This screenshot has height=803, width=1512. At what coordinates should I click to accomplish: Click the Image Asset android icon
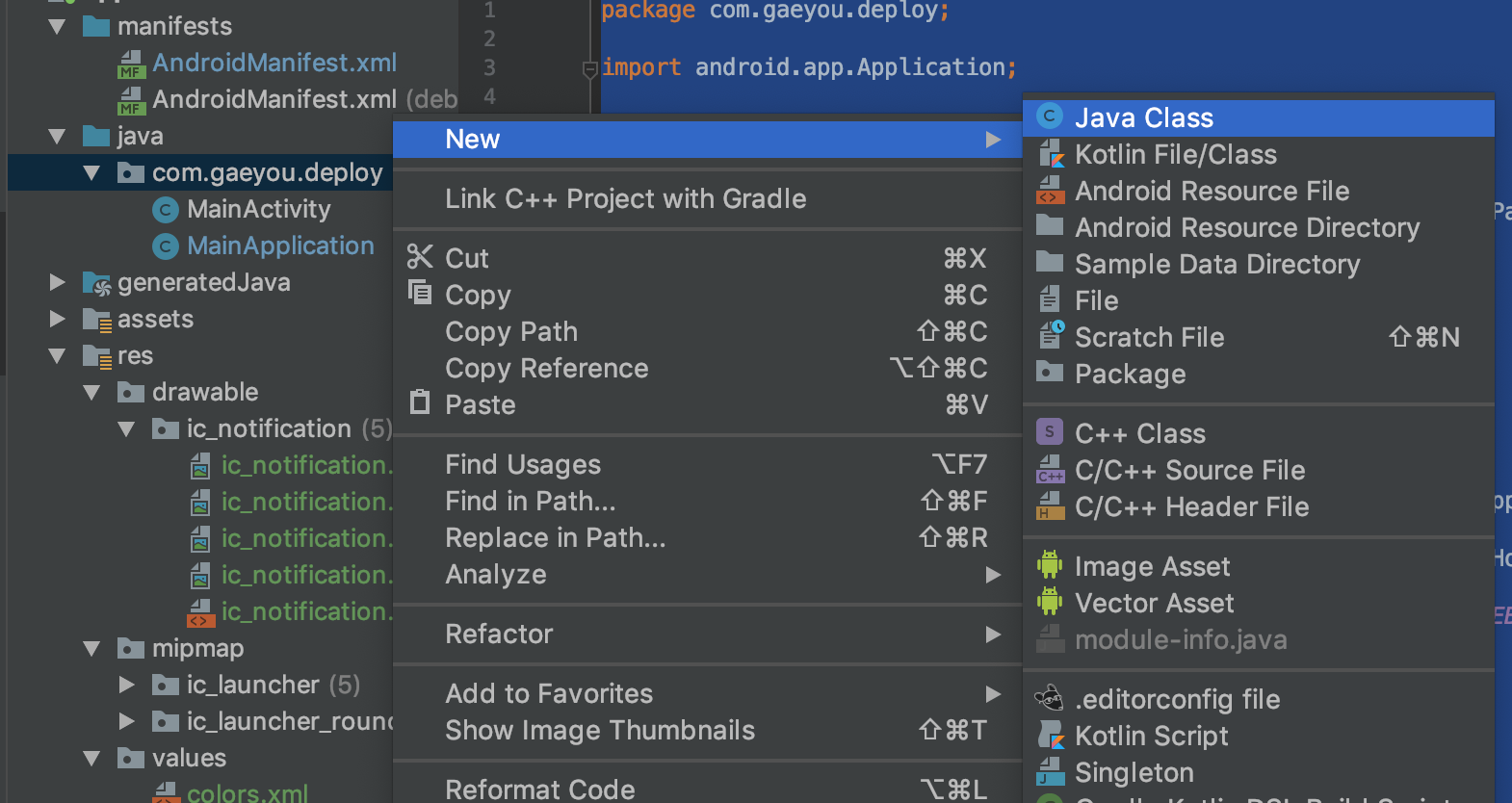click(x=1050, y=566)
